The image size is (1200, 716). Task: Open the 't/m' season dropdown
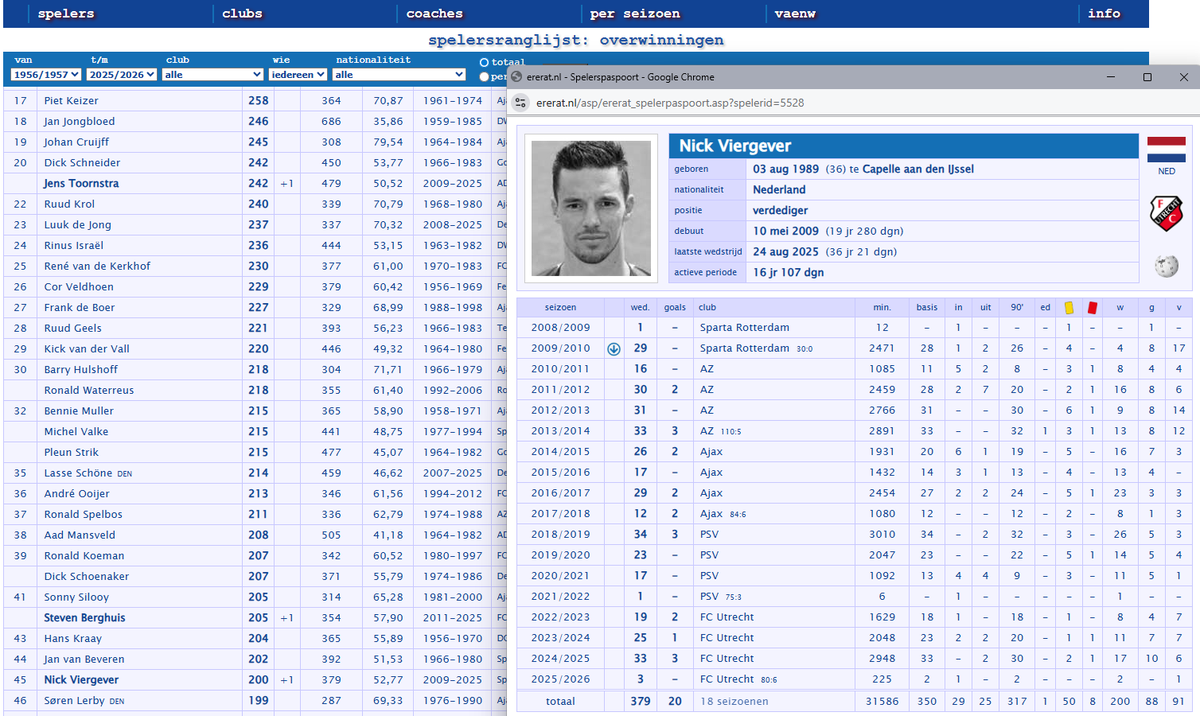coord(120,74)
